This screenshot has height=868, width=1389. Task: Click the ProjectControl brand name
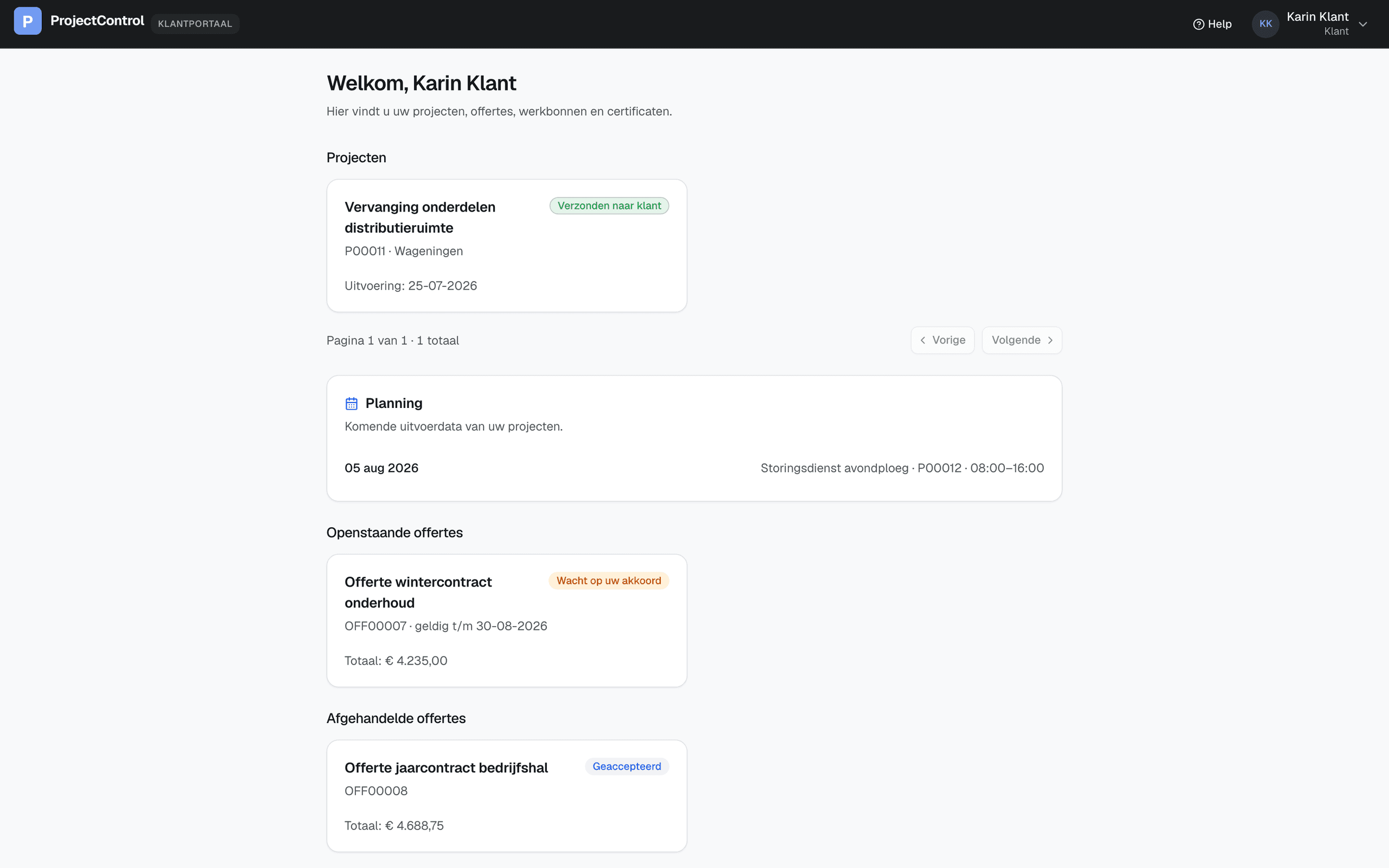(x=97, y=21)
